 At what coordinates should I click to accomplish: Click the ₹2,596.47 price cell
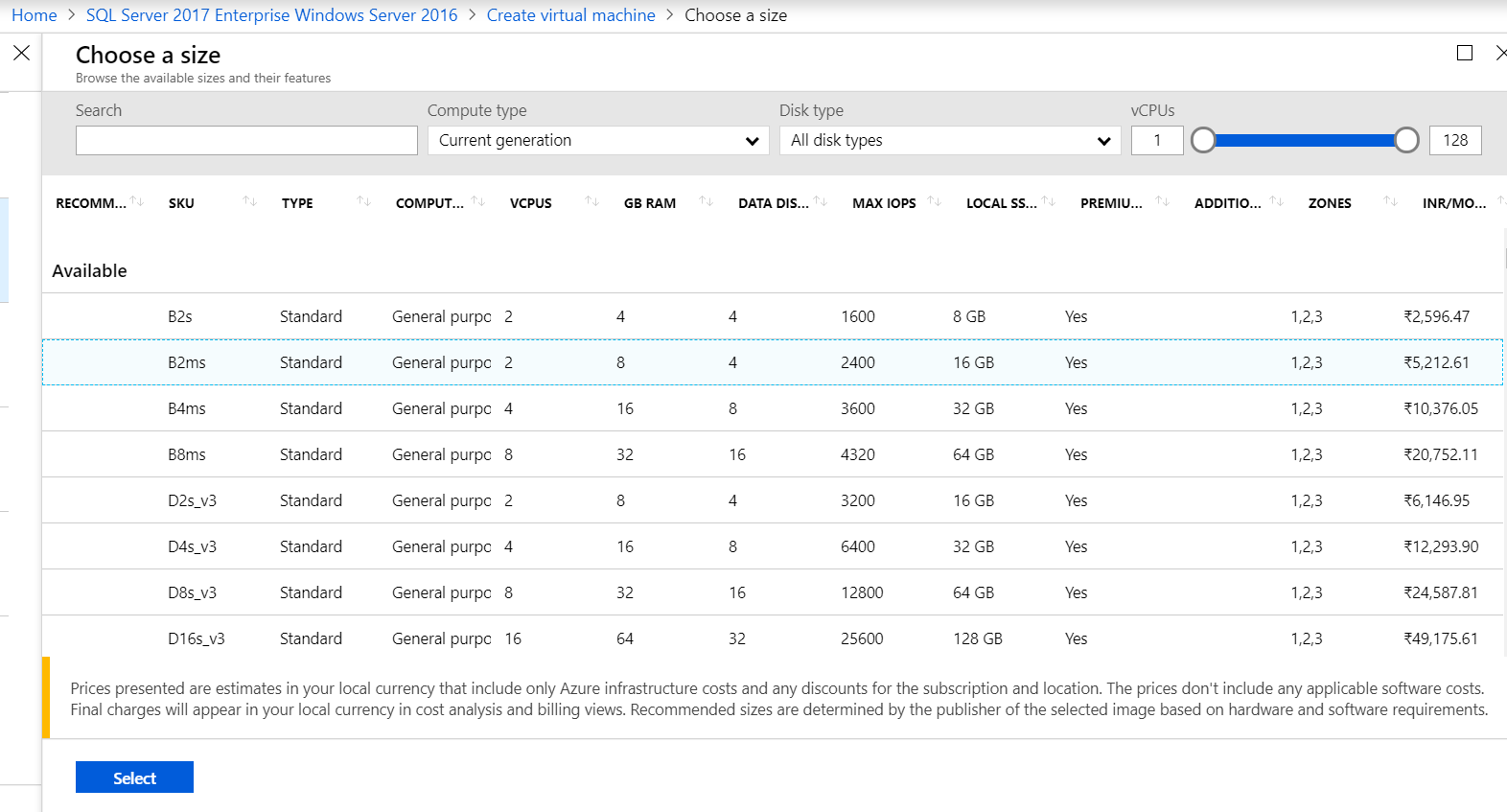[x=1437, y=316]
